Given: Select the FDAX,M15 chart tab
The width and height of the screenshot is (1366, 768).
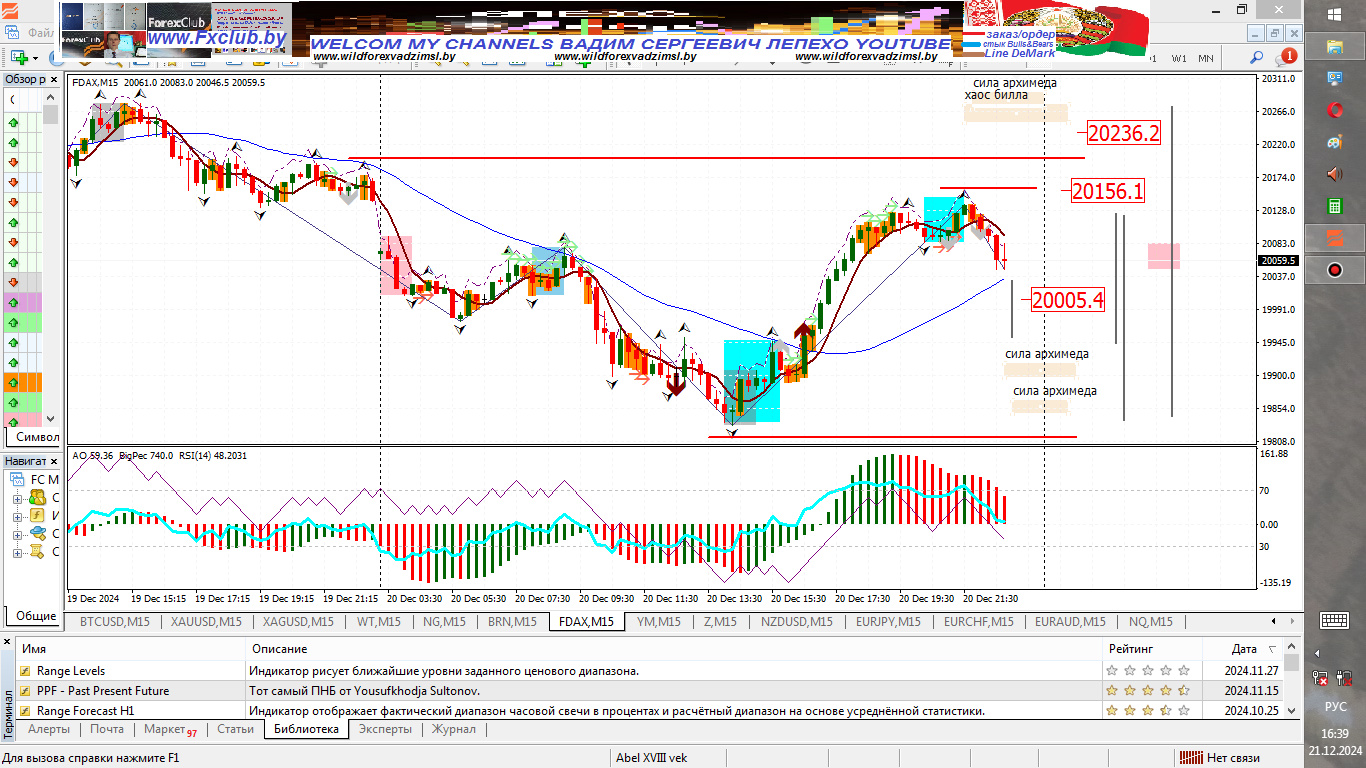Looking at the screenshot, I should click(x=587, y=622).
